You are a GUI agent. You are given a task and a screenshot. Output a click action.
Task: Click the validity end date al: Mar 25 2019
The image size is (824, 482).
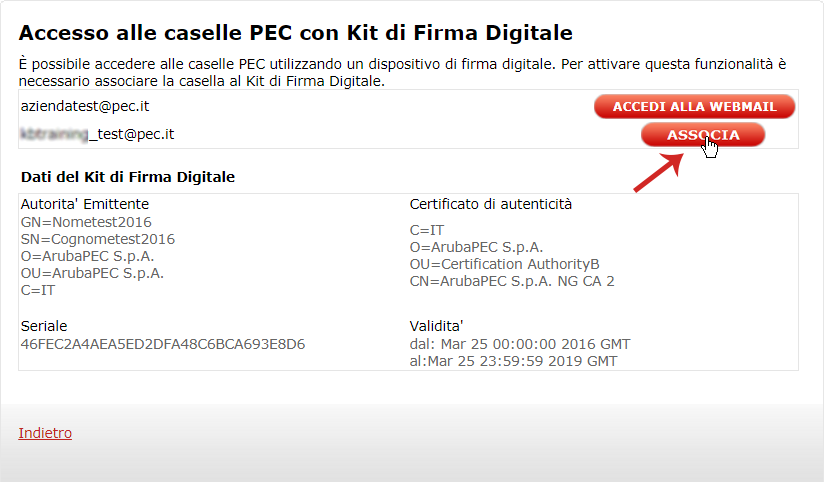[513, 362]
